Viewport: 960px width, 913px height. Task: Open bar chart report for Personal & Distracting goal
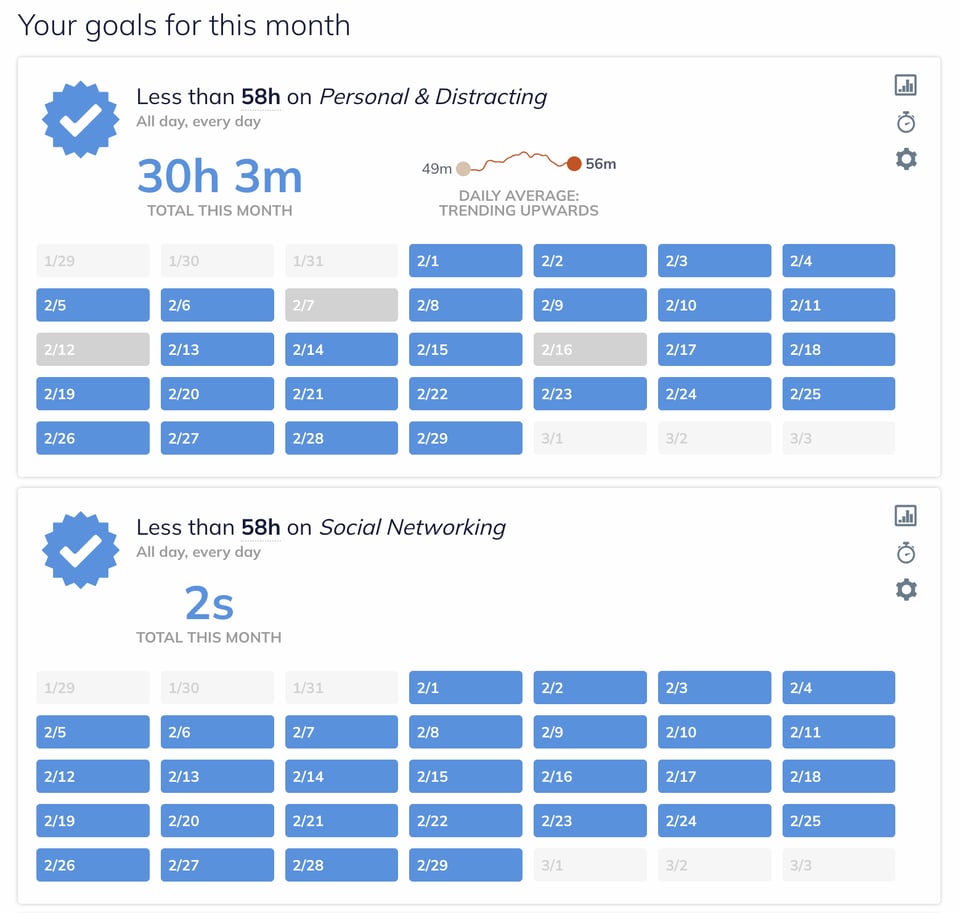[x=905, y=85]
